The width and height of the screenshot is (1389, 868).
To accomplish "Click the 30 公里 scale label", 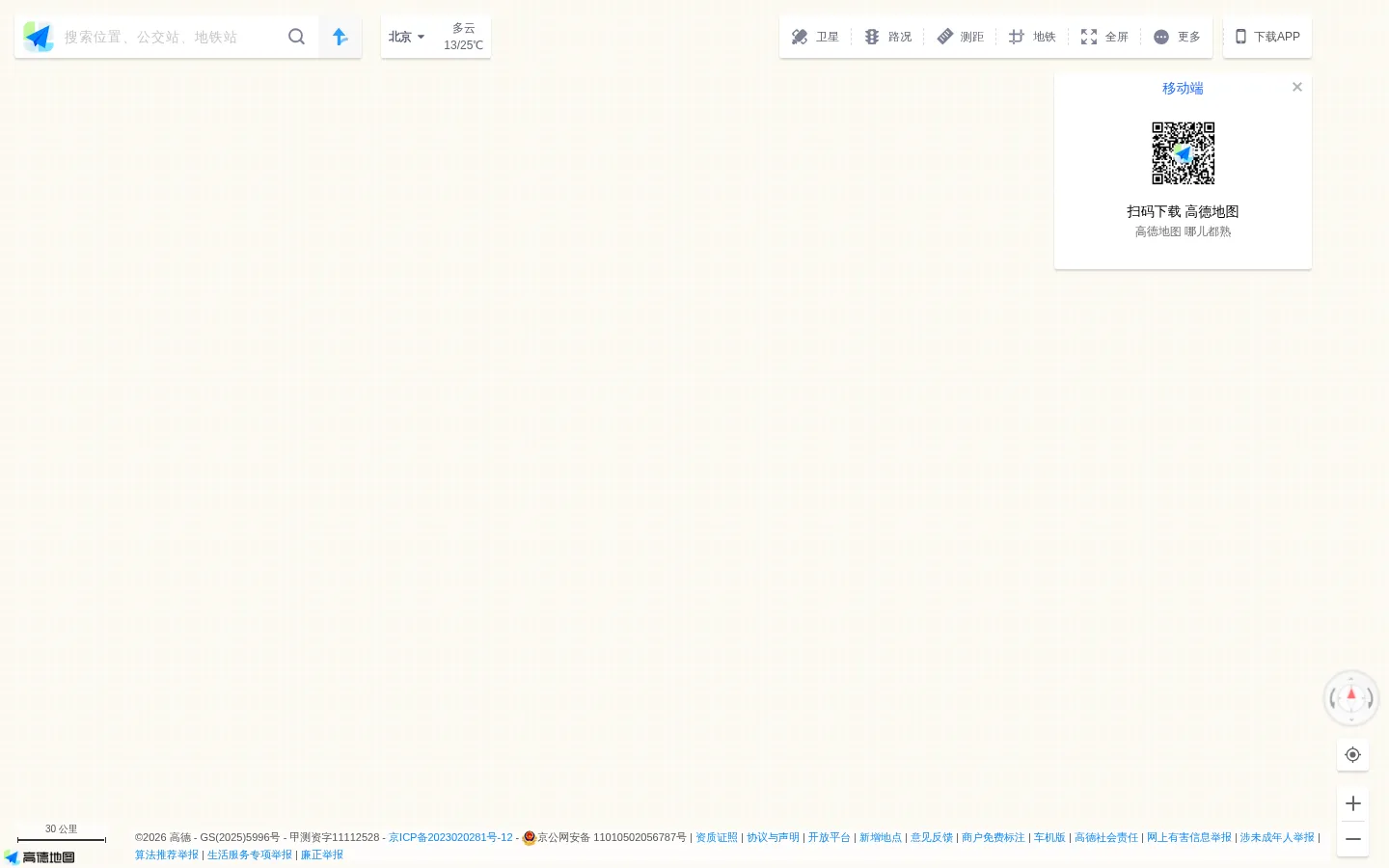I will (x=61, y=828).
